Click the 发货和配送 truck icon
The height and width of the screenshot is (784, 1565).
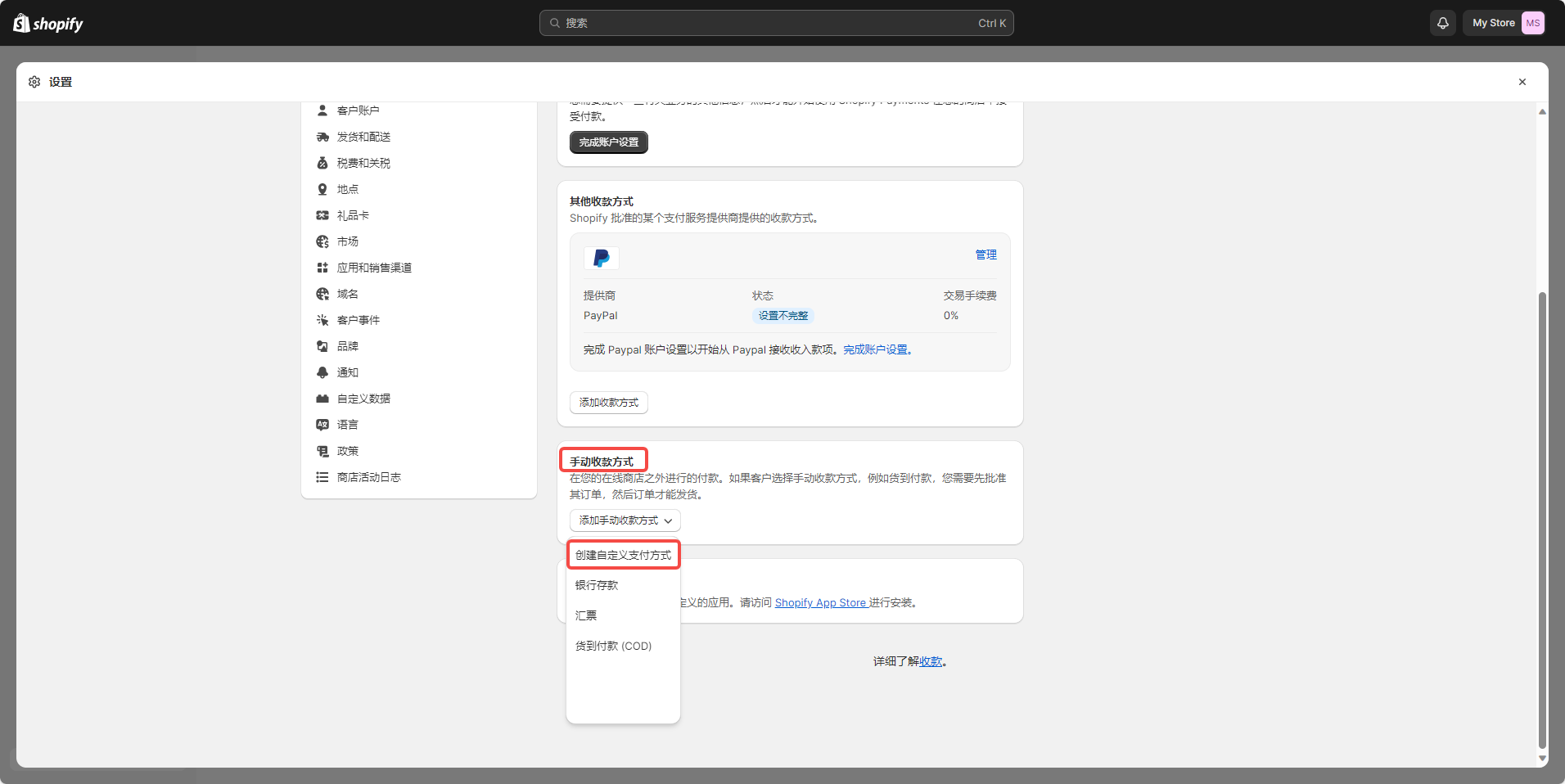pos(322,137)
